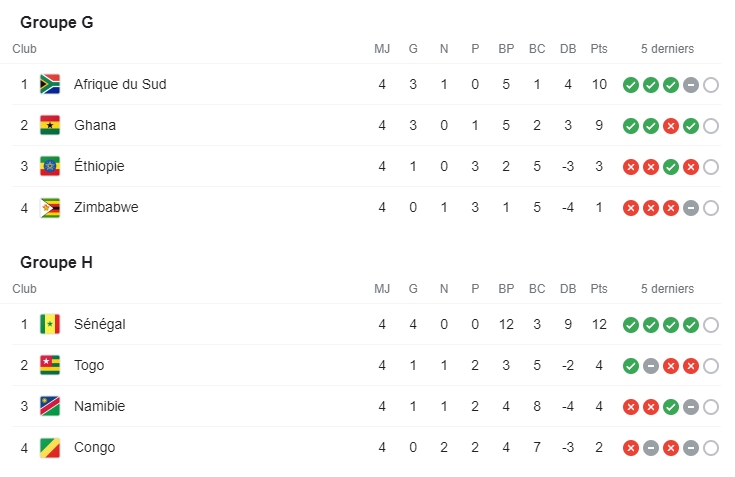This screenshot has width=735, height=477.
Task: Click the Groupe G heading
Action: [57, 22]
